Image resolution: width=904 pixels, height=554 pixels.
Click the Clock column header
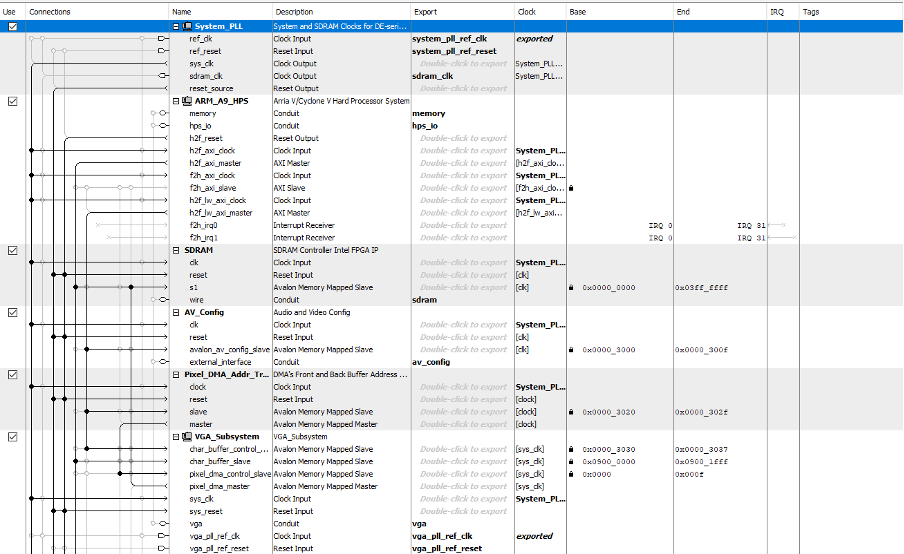coord(540,12)
